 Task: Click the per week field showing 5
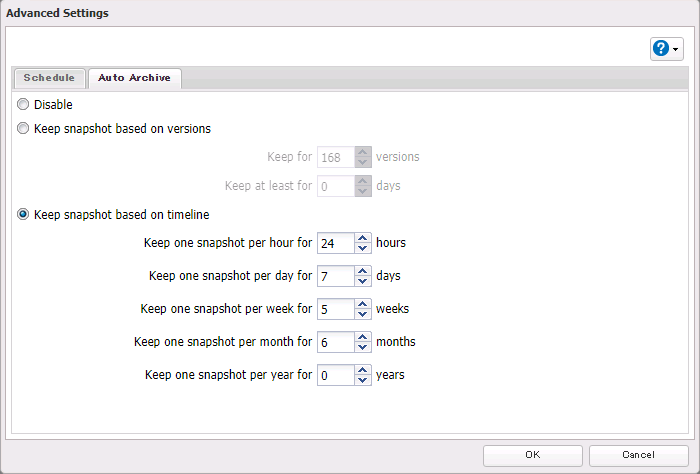[335, 309]
